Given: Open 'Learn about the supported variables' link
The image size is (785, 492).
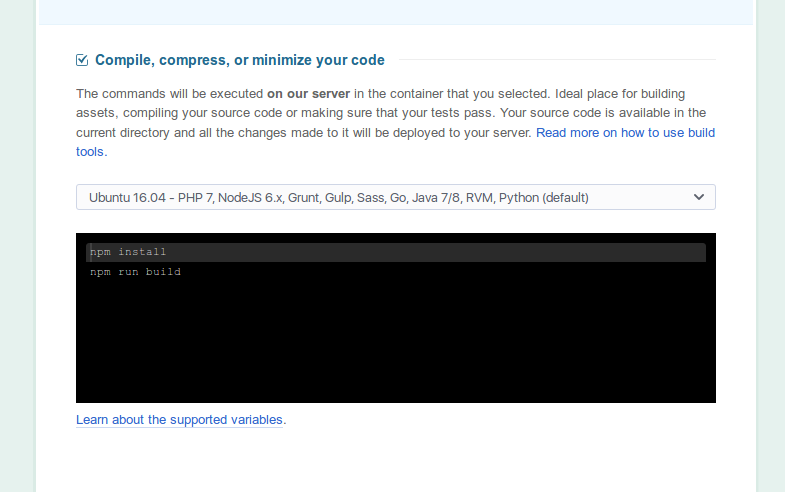Looking at the screenshot, I should coord(179,420).
